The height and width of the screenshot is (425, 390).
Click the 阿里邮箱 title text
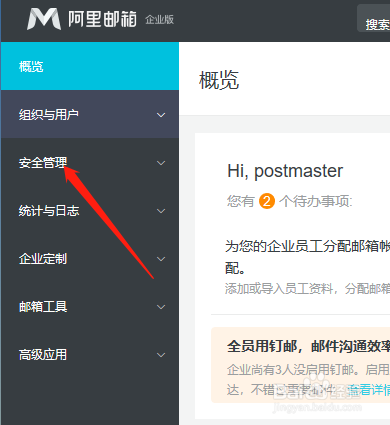tap(102, 19)
